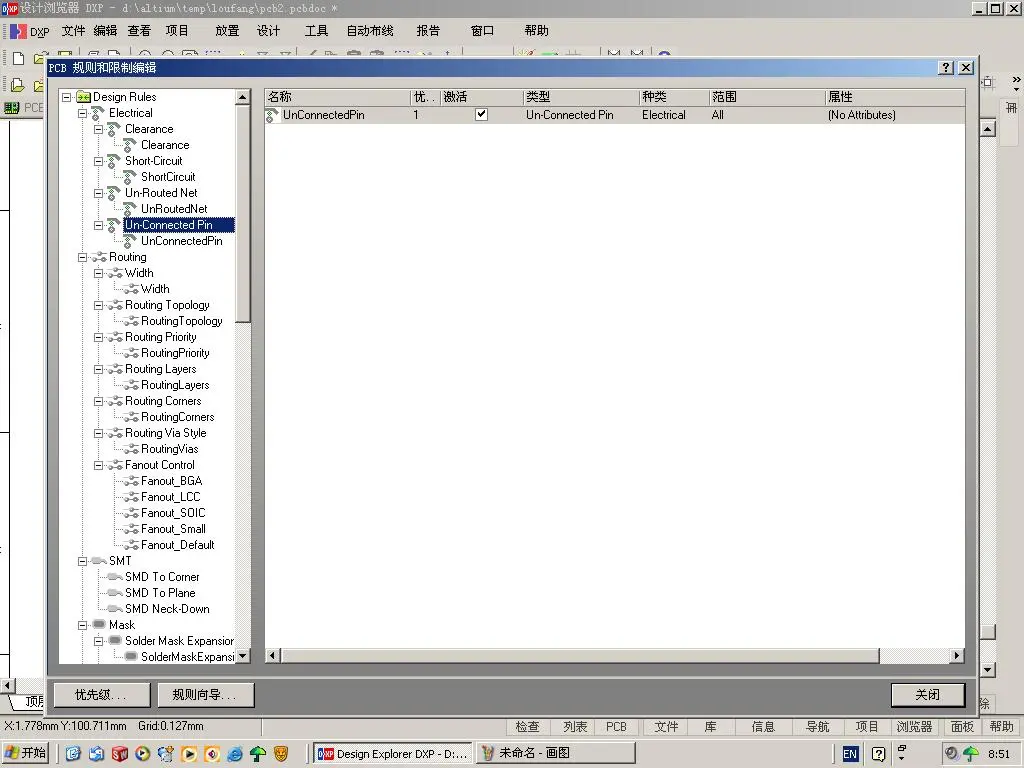
Task: Click the icon beside RoutingVias rule
Action: pos(131,449)
